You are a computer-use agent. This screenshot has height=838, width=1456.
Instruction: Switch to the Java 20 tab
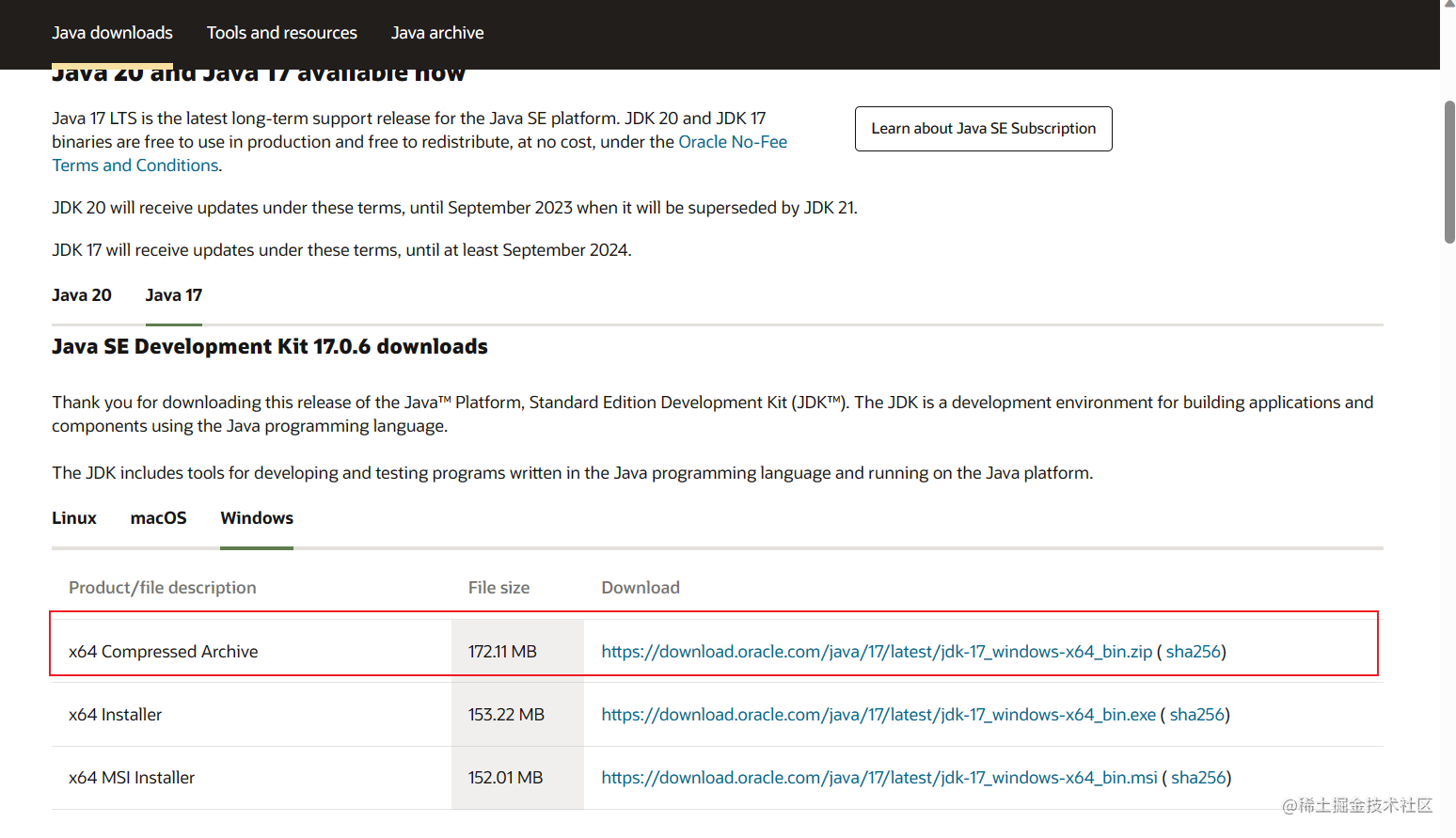click(x=82, y=295)
